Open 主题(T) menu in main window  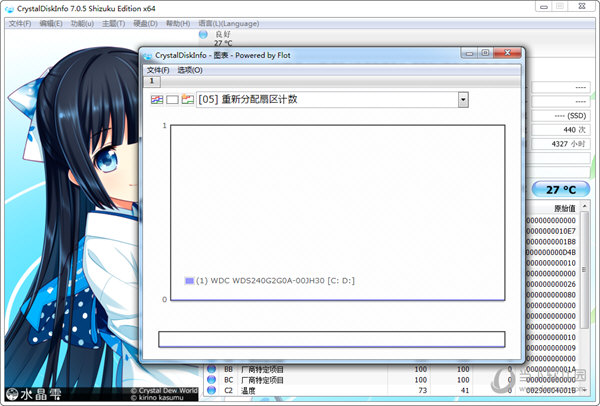(113, 24)
